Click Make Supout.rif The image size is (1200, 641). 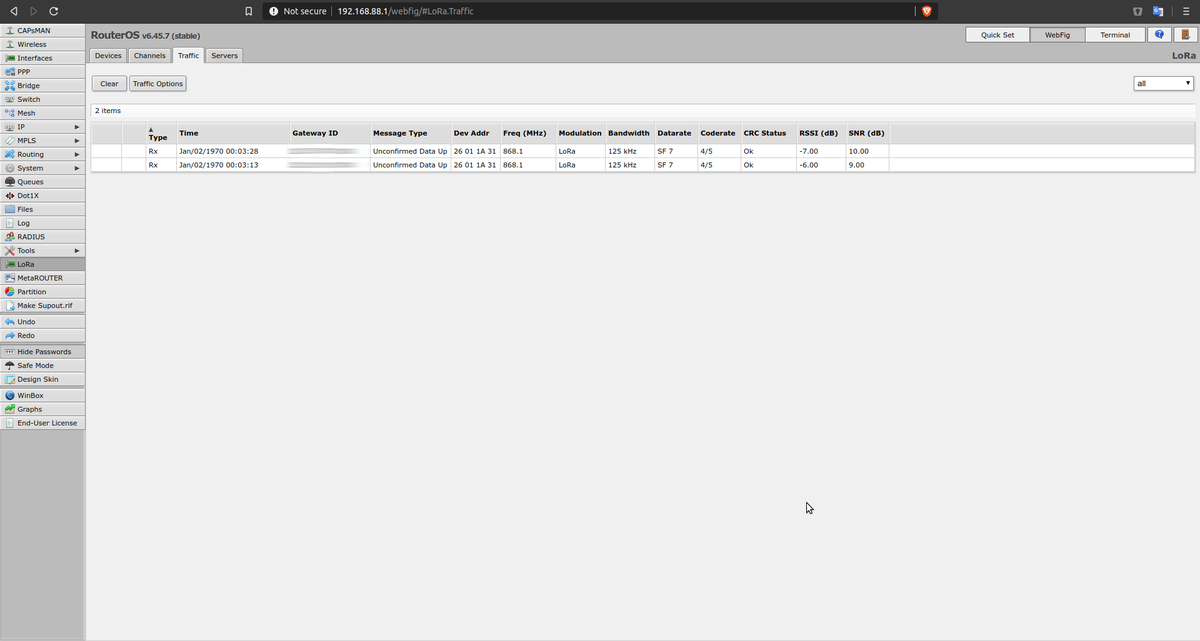43,305
